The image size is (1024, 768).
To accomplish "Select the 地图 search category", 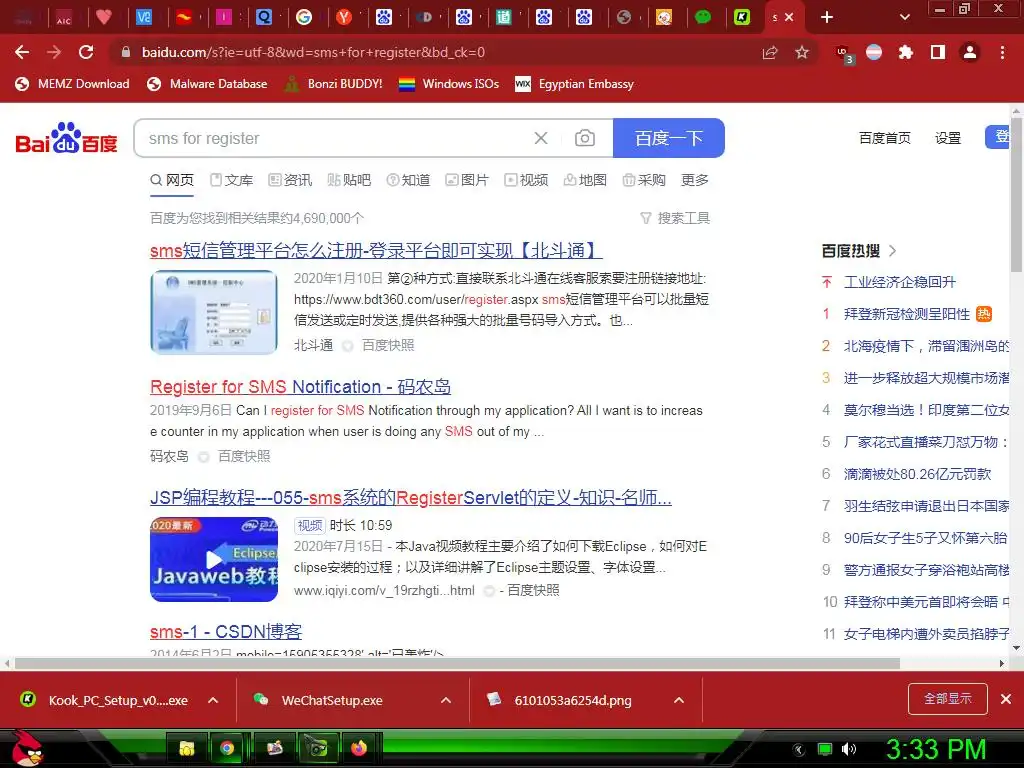I will tap(585, 180).
